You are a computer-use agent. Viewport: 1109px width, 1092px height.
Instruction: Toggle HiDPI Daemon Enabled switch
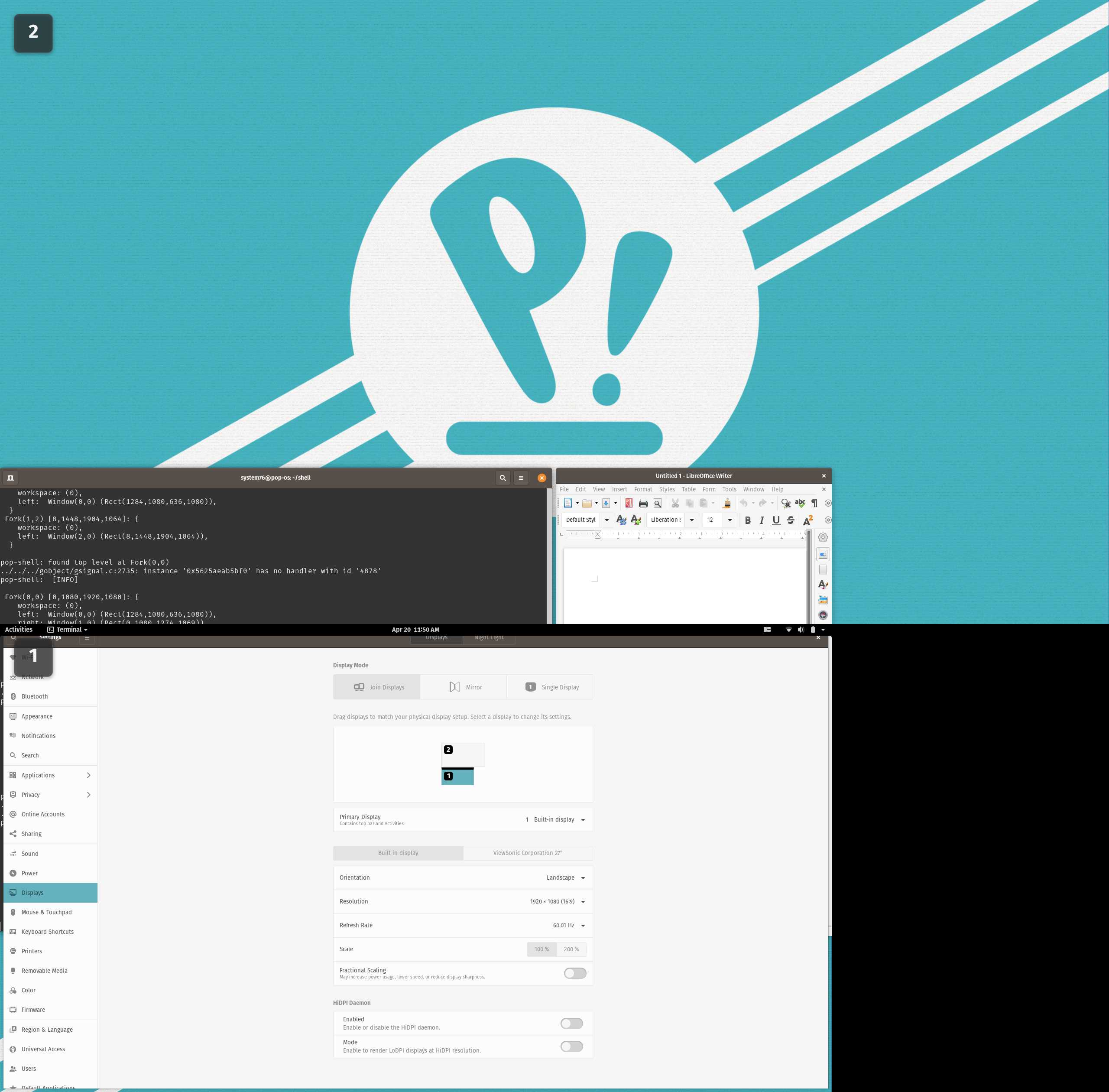tap(572, 1023)
